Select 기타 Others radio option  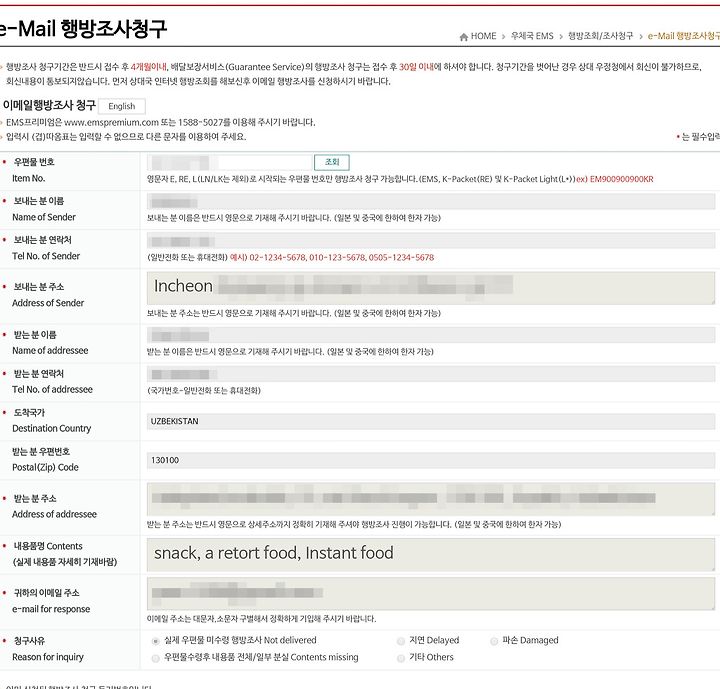[x=401, y=658]
